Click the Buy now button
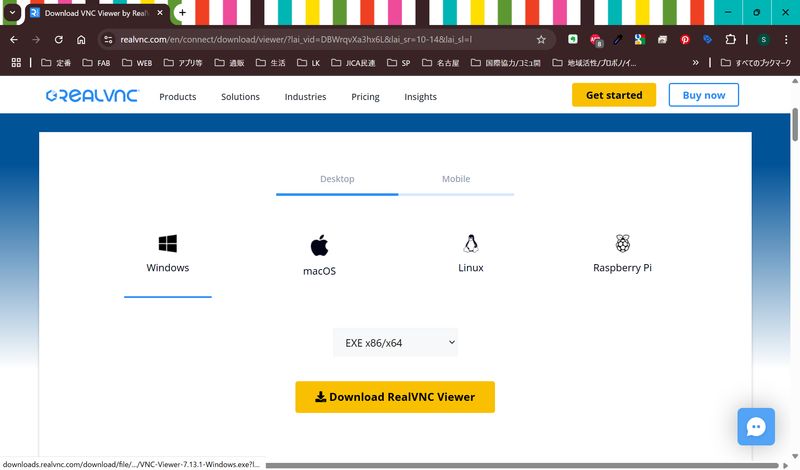 [x=704, y=95]
